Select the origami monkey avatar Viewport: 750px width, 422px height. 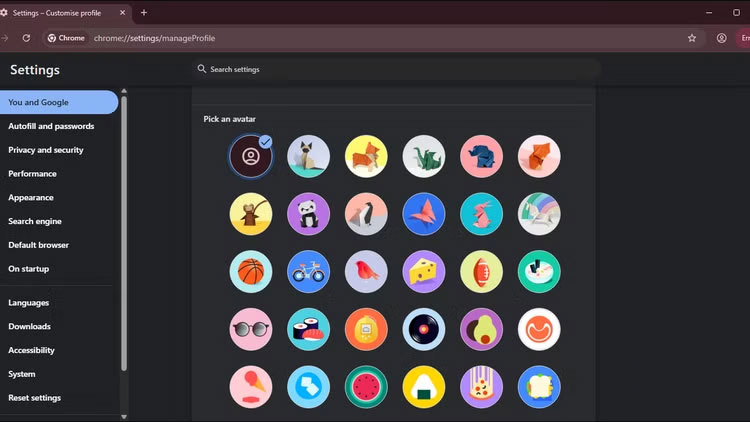tap(251, 214)
